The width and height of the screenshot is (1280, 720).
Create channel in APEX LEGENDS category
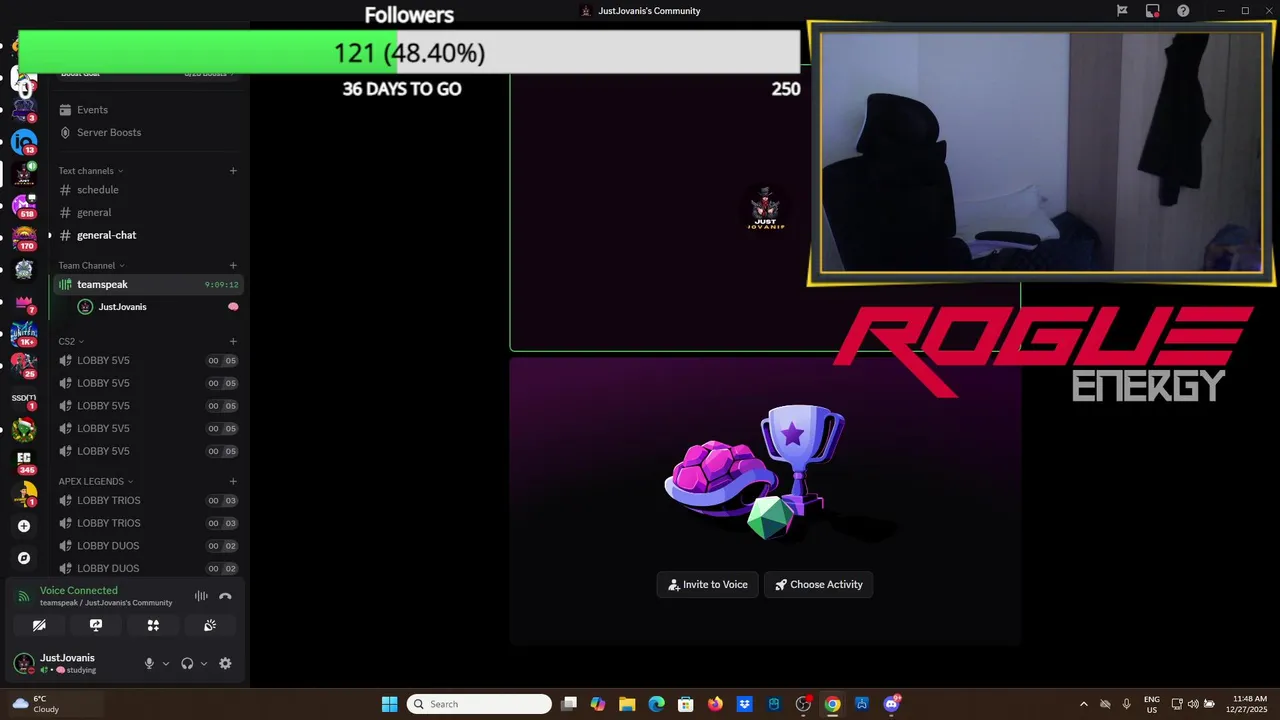[233, 481]
